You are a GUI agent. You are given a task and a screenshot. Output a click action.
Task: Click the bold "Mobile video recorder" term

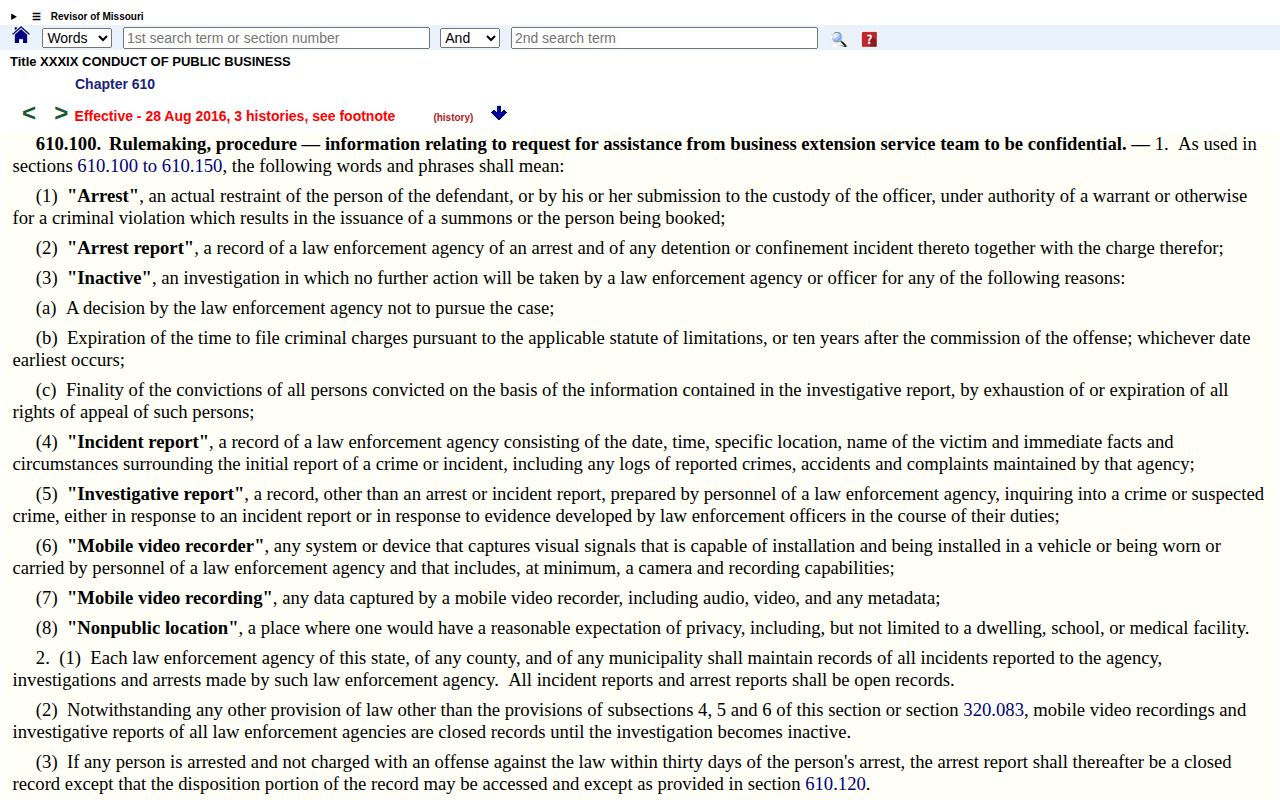[x=166, y=546]
